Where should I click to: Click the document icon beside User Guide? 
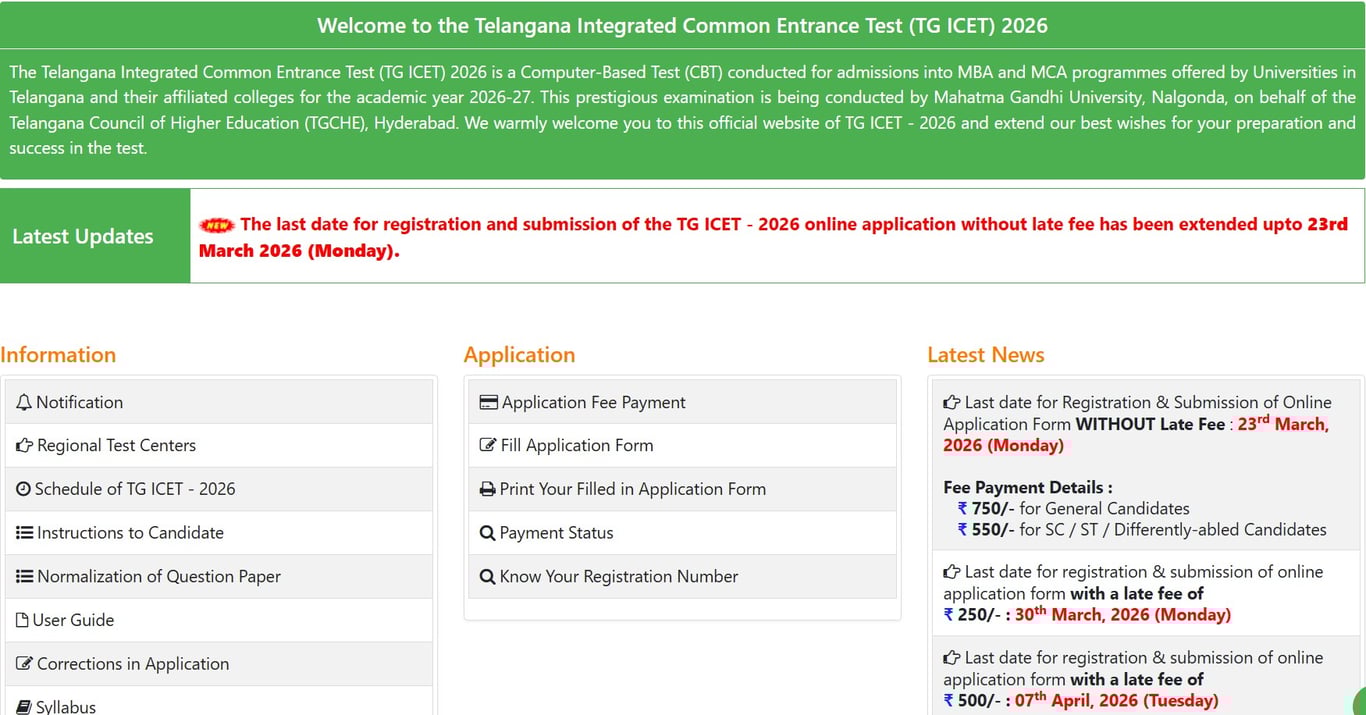pyautogui.click(x=24, y=620)
